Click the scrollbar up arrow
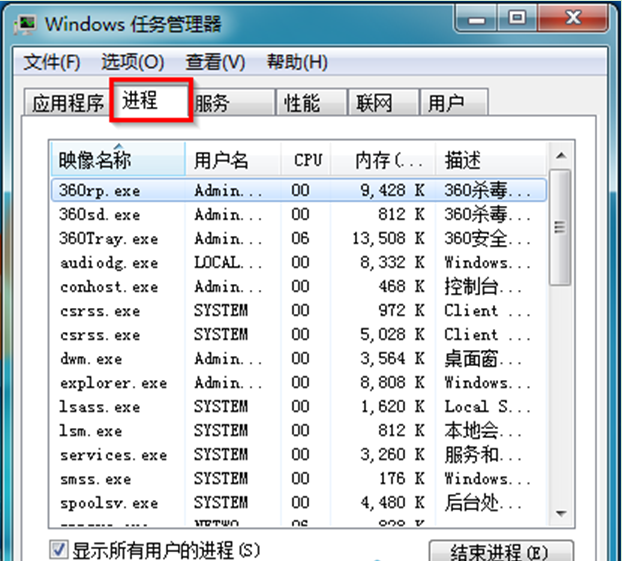Viewport: 622px width, 561px height. point(561,156)
